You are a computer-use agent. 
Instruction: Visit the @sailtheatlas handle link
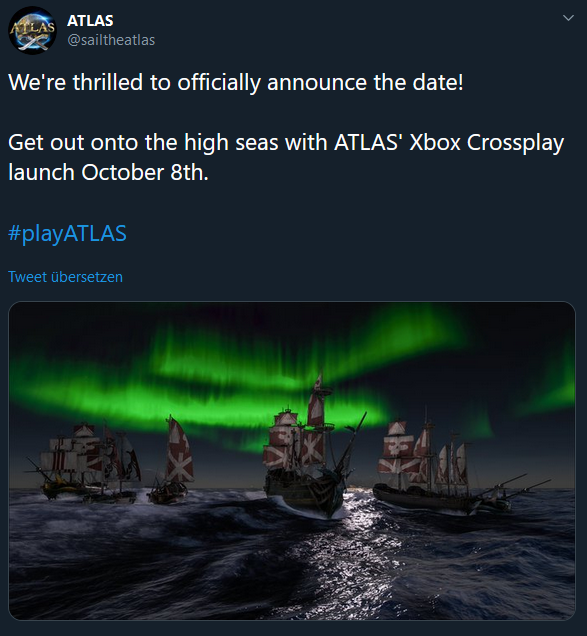point(111,40)
